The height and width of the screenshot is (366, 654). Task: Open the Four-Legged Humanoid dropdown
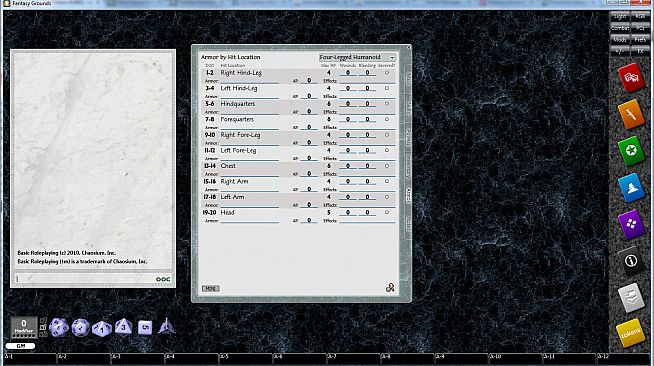pyautogui.click(x=357, y=57)
